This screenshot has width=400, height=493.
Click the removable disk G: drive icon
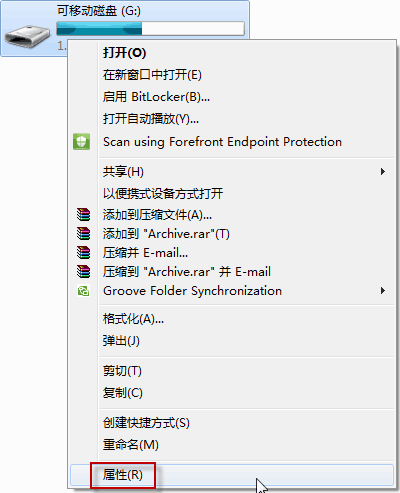click(27, 36)
